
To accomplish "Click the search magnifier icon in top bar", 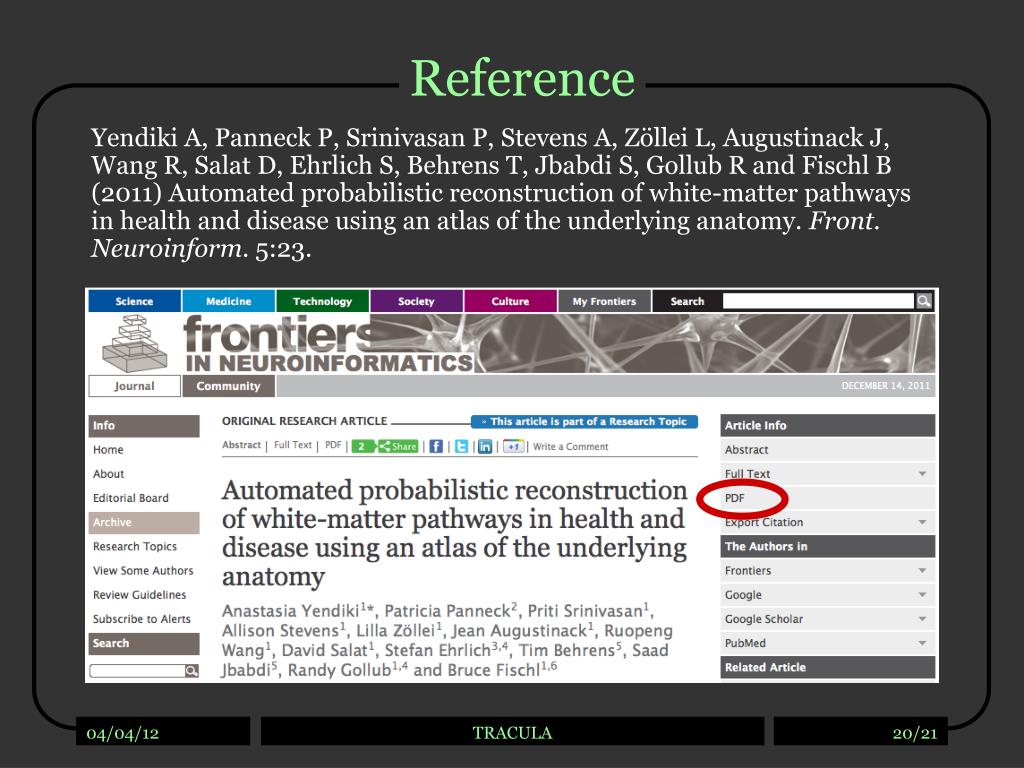I will point(923,301).
